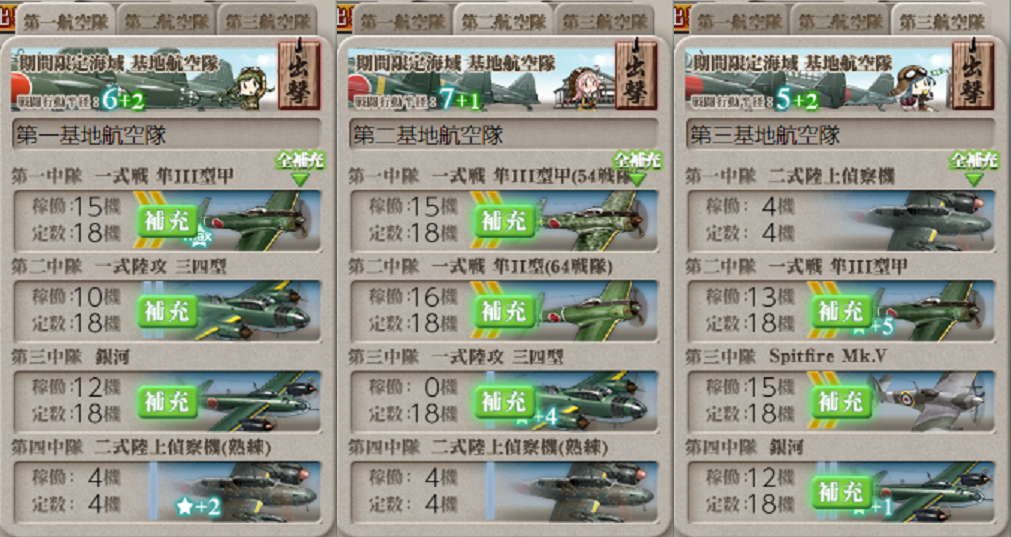This screenshot has width=1011, height=537.
Task: Select the Spitfire Mk.V aircraft image
Action: [928, 401]
